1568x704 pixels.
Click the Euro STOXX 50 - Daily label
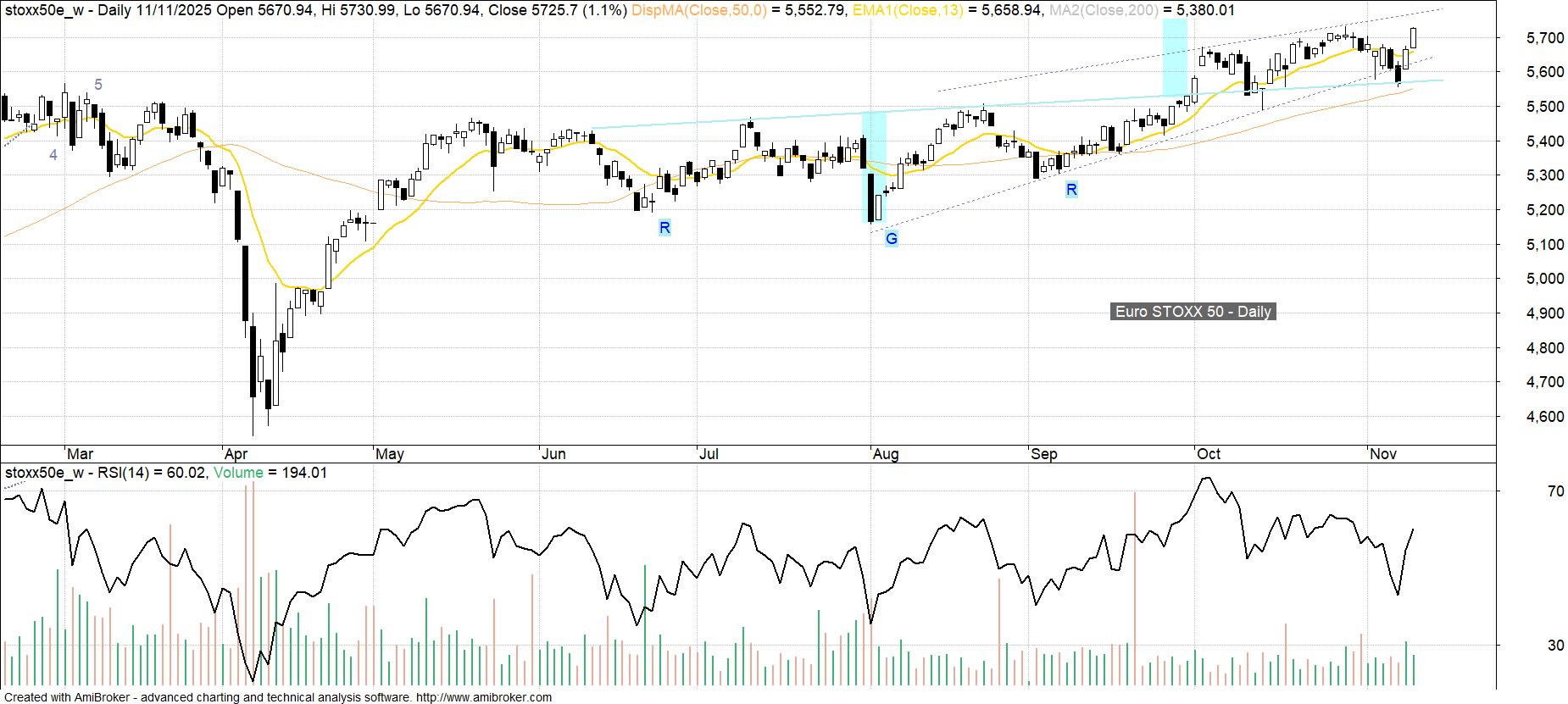coord(1193,312)
